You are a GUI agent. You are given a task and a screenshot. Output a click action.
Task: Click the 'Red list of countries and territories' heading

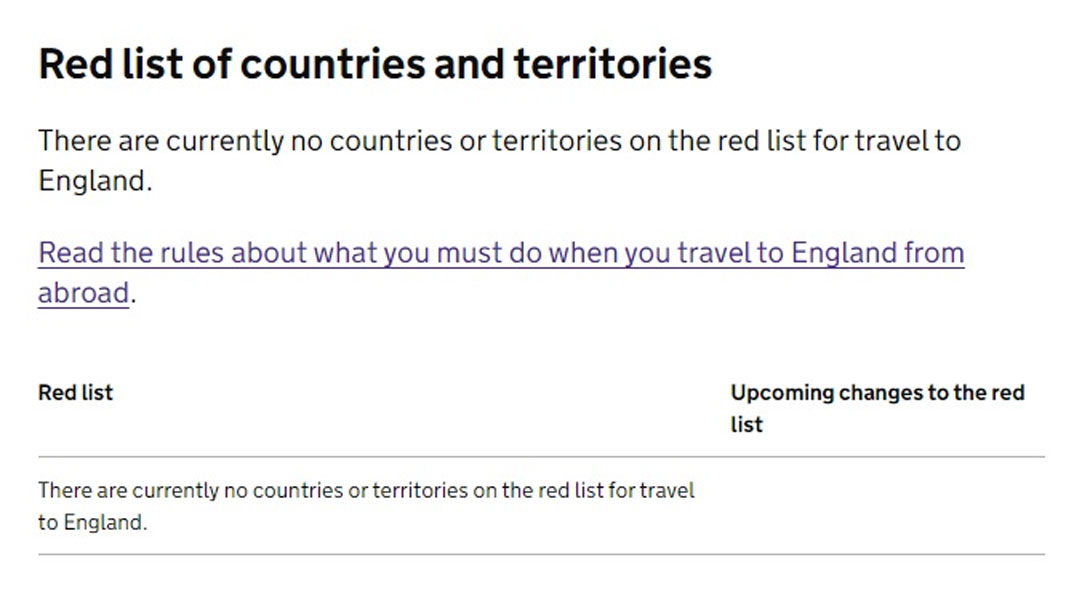375,64
